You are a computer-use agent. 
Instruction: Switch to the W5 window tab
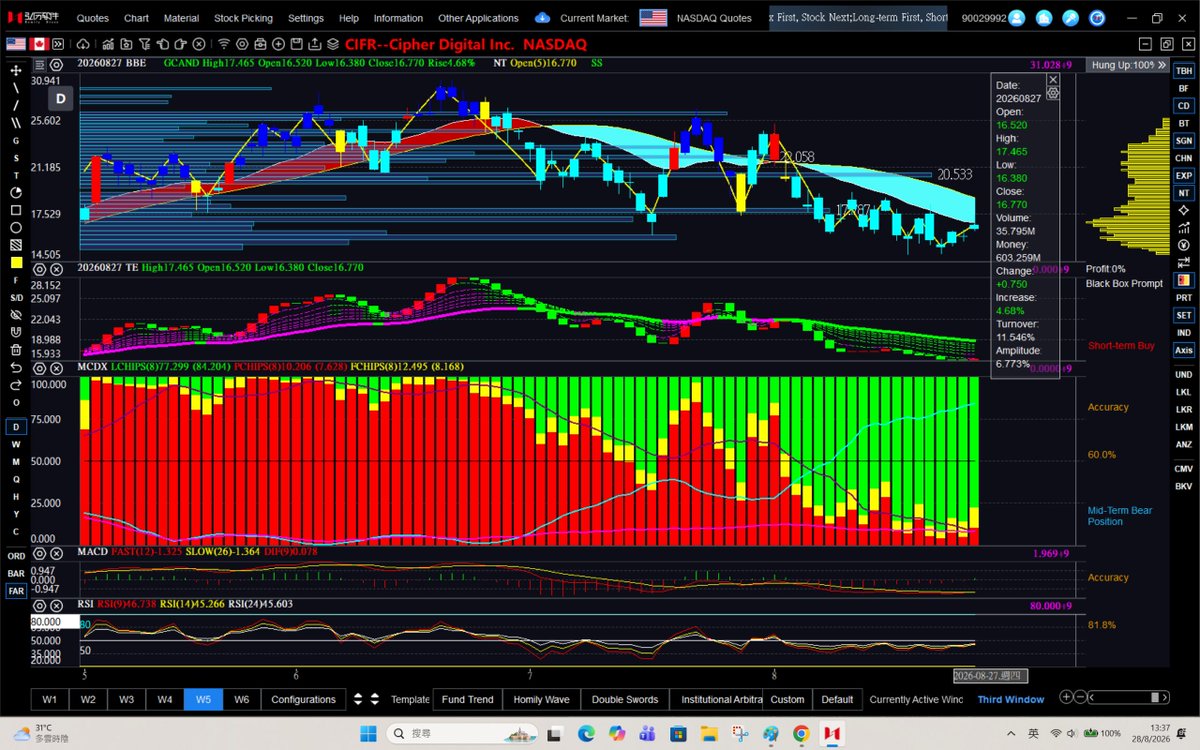coord(203,699)
